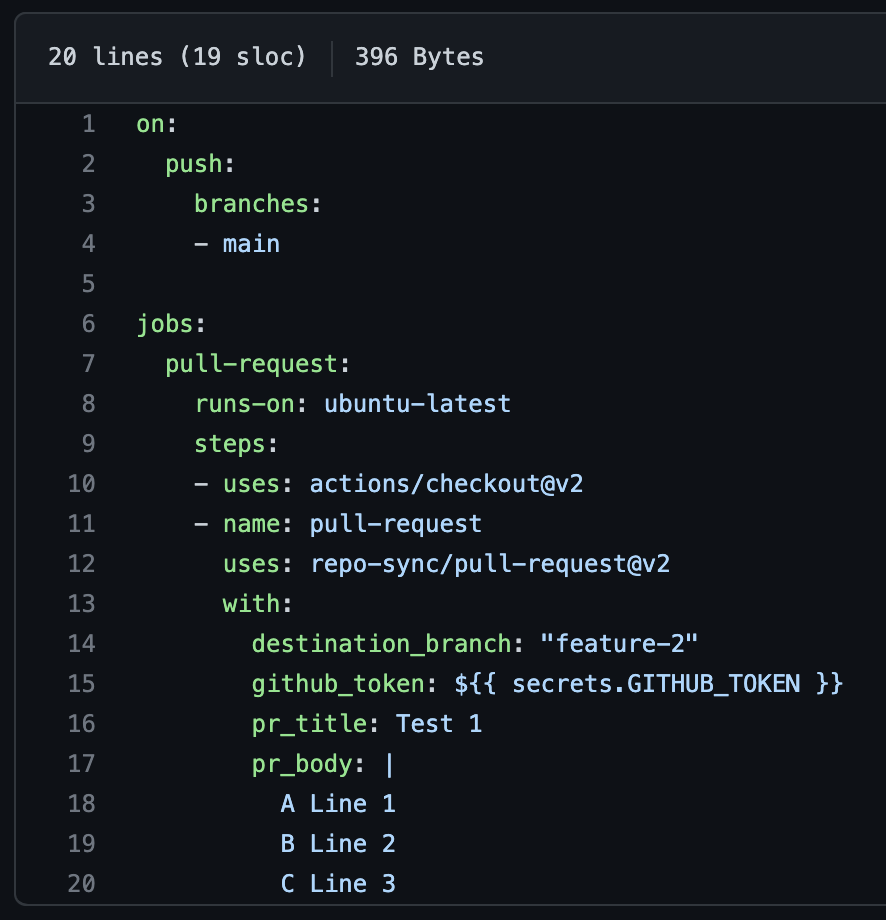
Task: Click the '396 Bytes' file size text
Action: [x=420, y=57]
